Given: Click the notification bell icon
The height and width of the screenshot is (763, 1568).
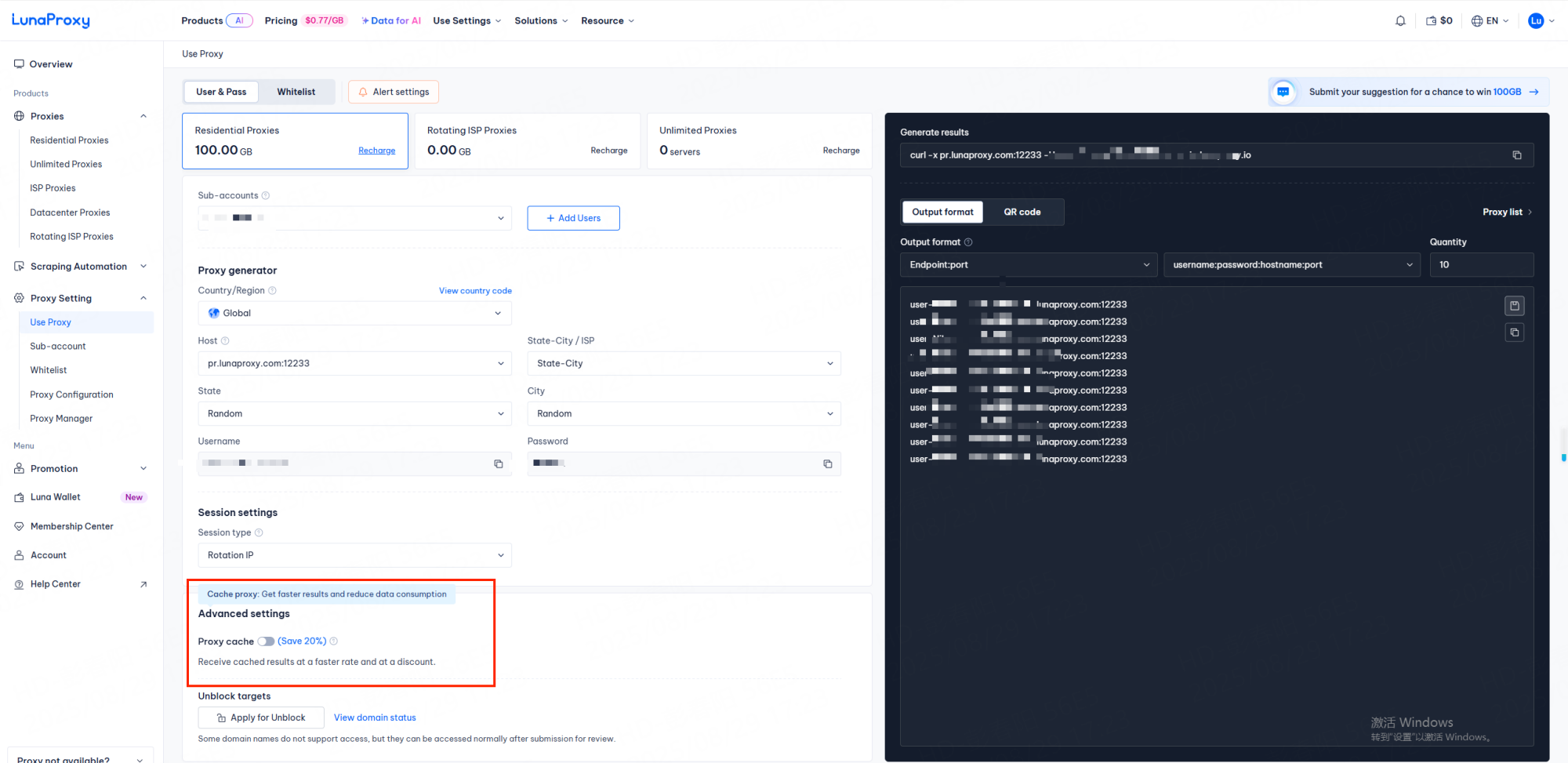Looking at the screenshot, I should point(1400,21).
